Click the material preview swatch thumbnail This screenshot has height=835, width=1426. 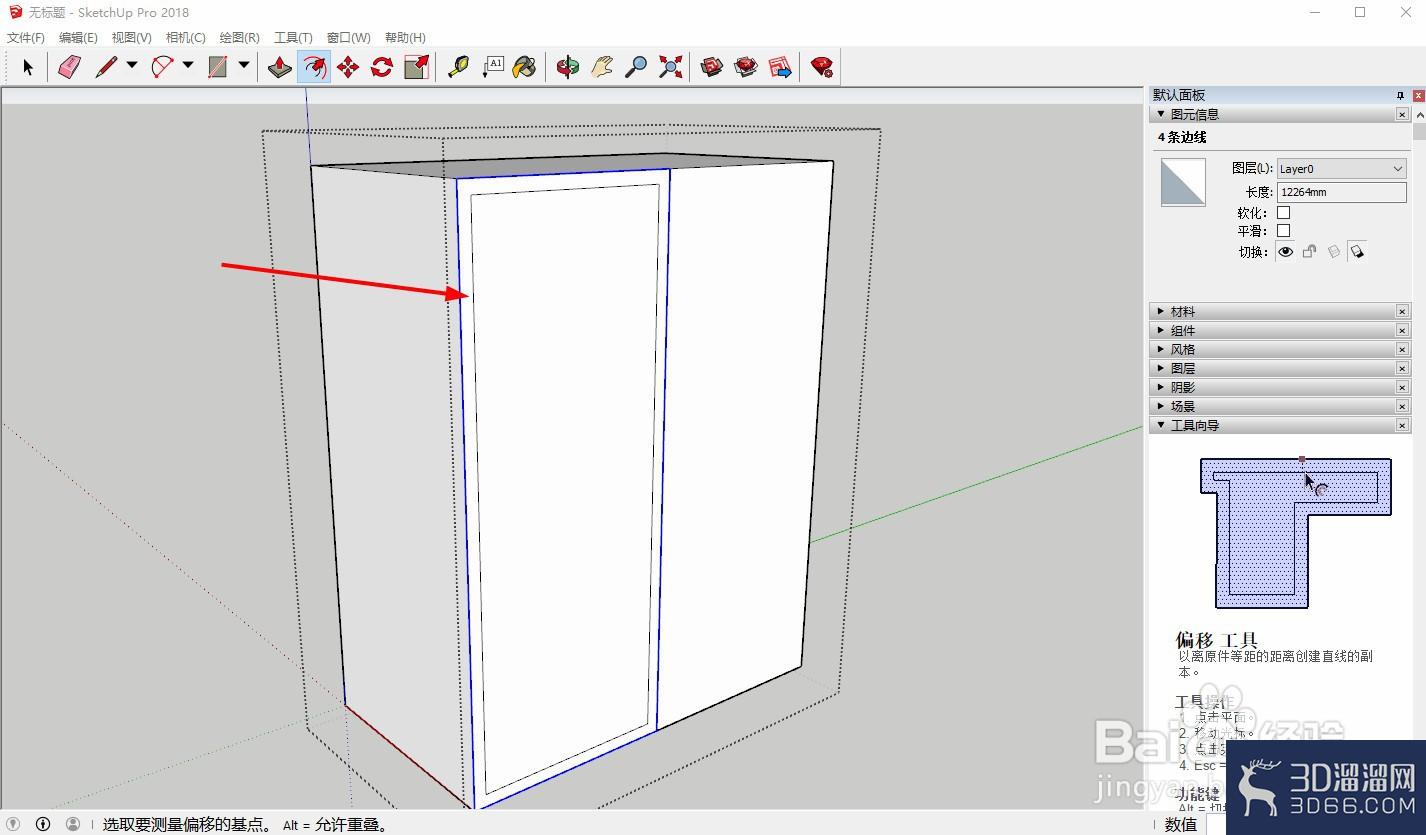(x=1183, y=182)
